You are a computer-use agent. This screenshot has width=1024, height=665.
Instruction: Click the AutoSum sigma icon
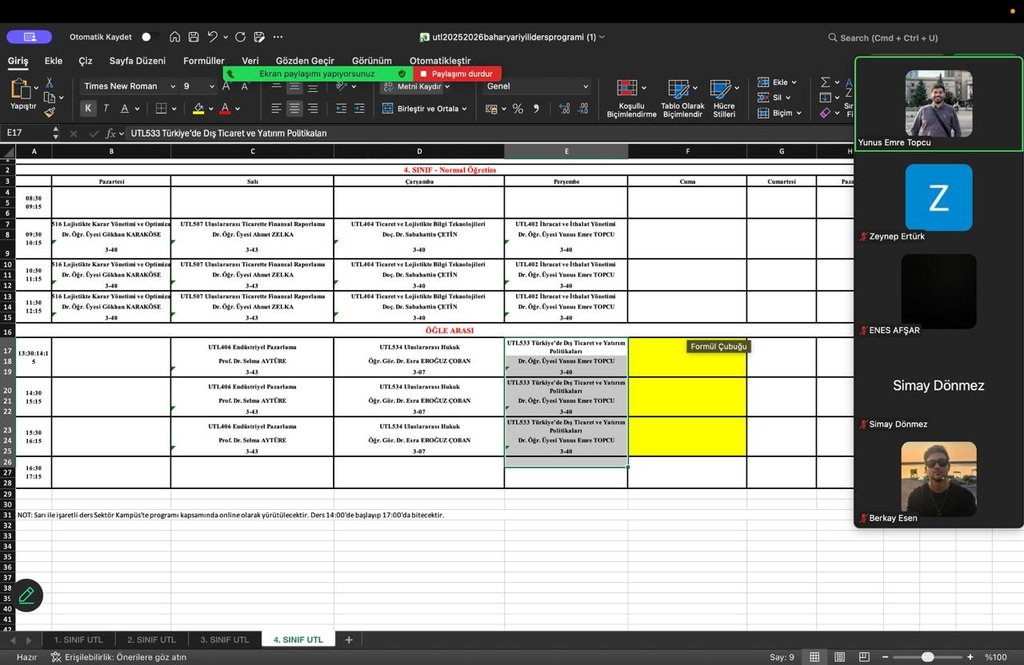click(x=825, y=82)
